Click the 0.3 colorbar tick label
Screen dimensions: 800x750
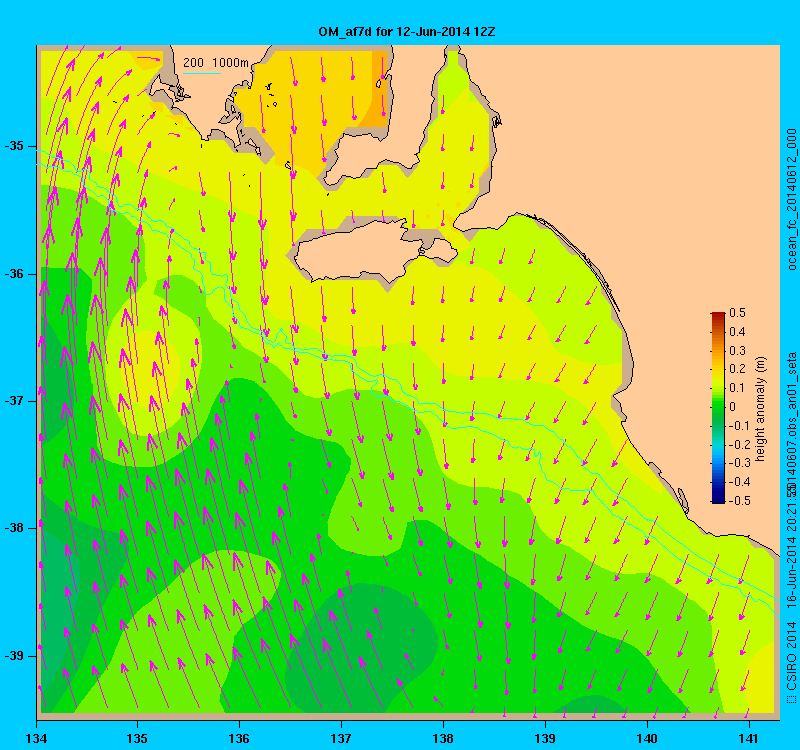(x=737, y=351)
